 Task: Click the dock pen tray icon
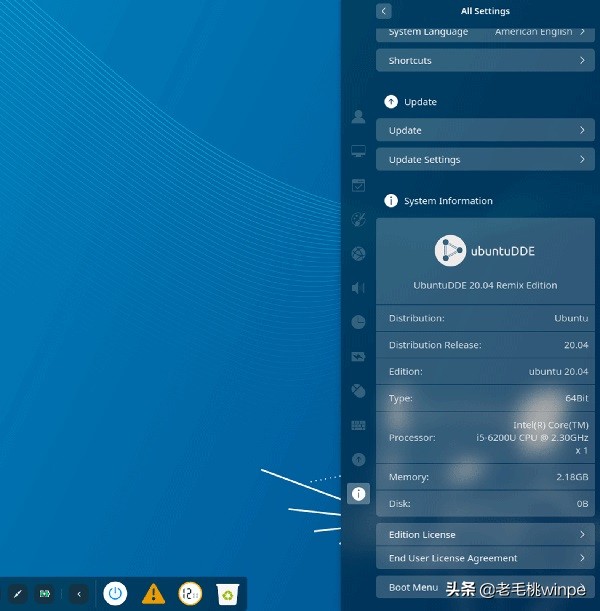tap(18, 594)
